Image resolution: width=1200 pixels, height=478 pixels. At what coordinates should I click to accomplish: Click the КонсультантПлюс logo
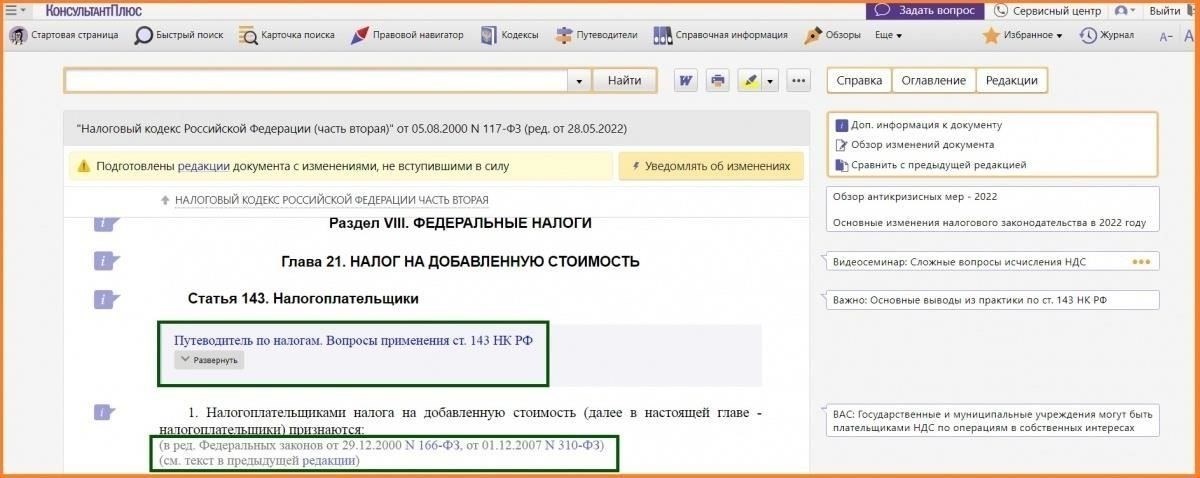(92, 11)
